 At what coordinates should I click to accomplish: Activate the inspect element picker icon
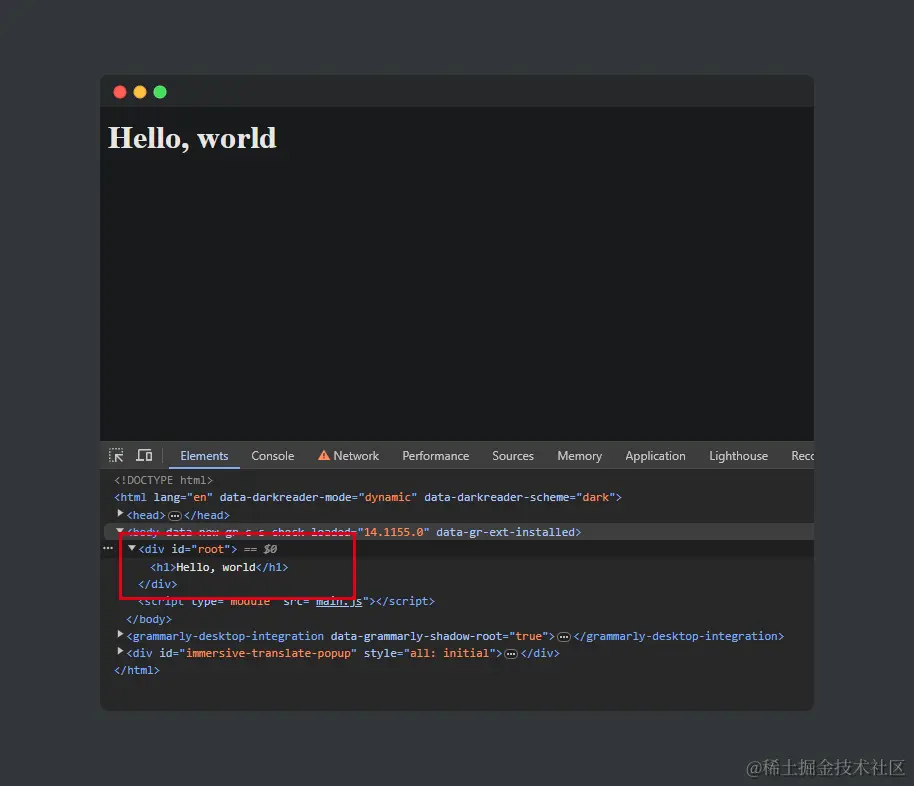tap(116, 455)
